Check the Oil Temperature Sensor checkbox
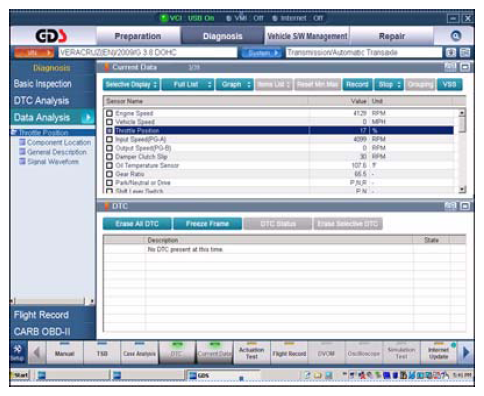Viewport: 484px width, 396px height. (x=109, y=165)
